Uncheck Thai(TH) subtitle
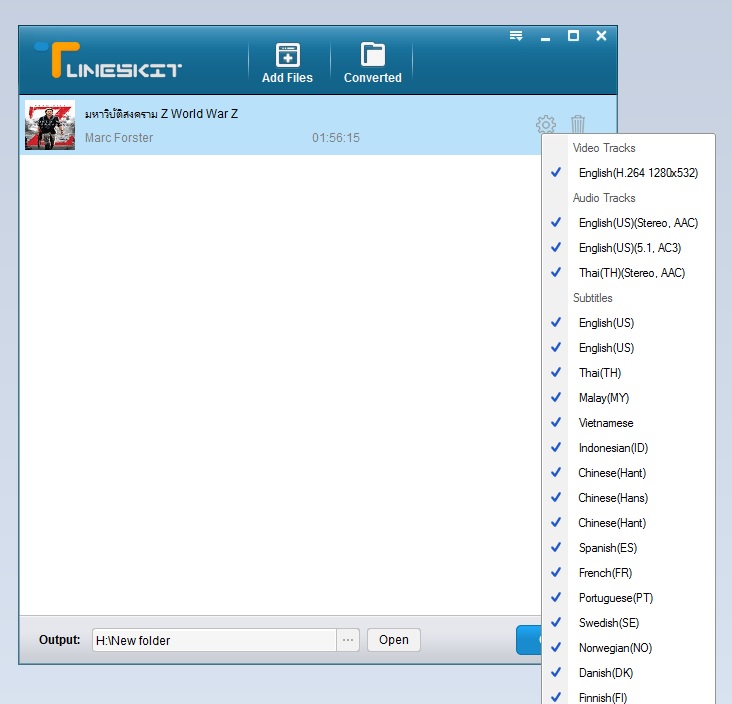Image resolution: width=732 pixels, height=704 pixels. tap(628, 373)
